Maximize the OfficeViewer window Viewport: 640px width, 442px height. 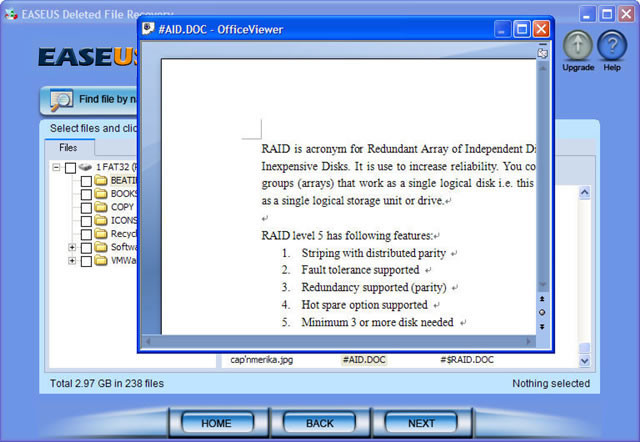(x=522, y=29)
